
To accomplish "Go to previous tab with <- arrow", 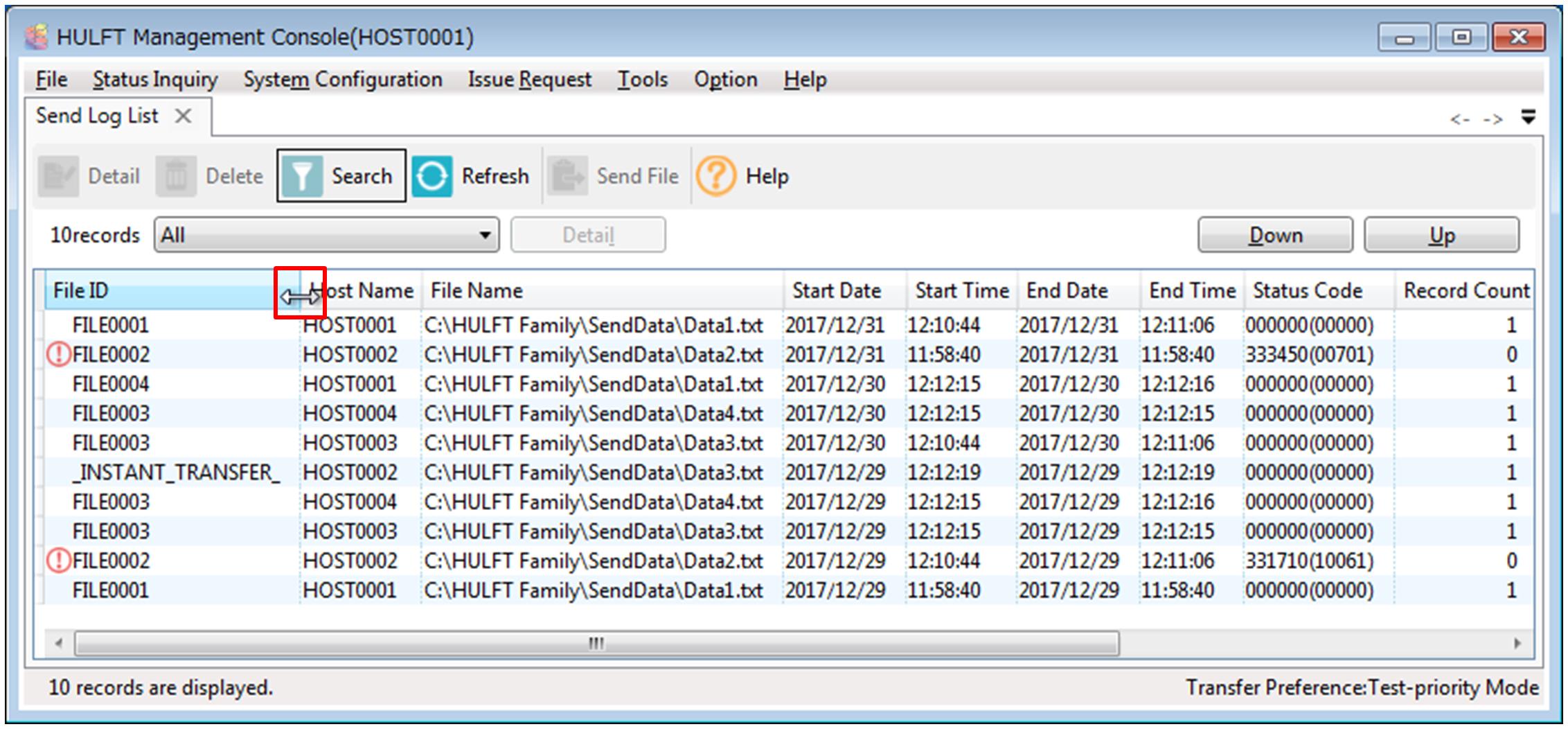I will click(1459, 119).
